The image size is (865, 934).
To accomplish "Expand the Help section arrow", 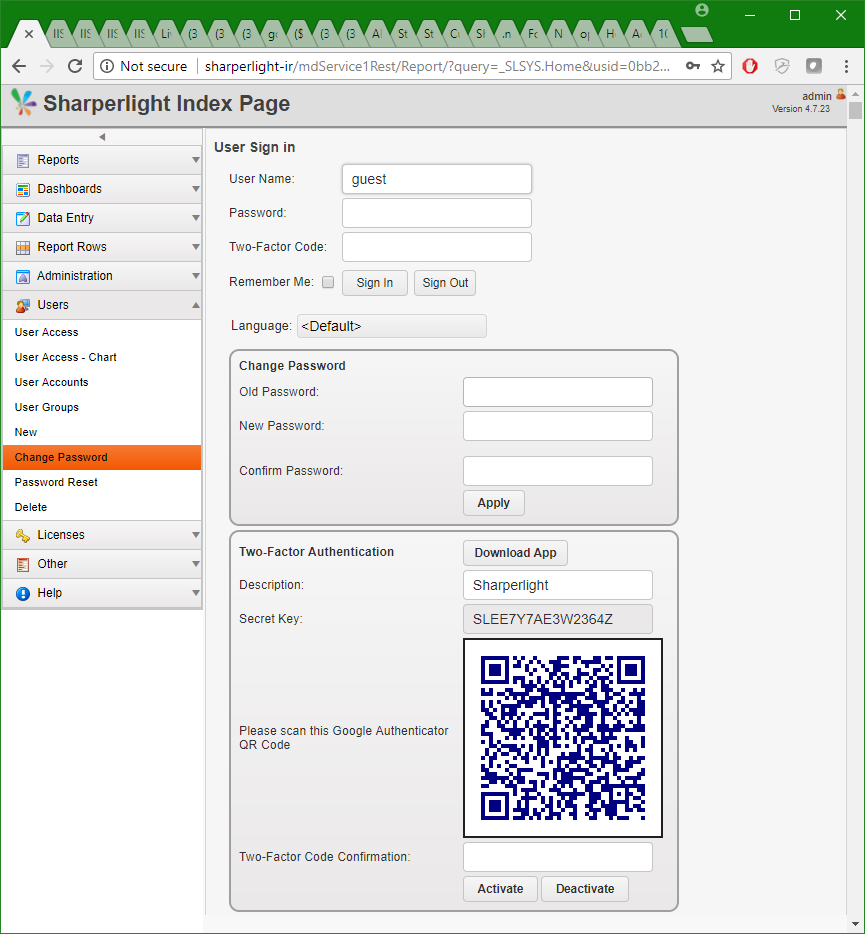I will pyautogui.click(x=195, y=593).
